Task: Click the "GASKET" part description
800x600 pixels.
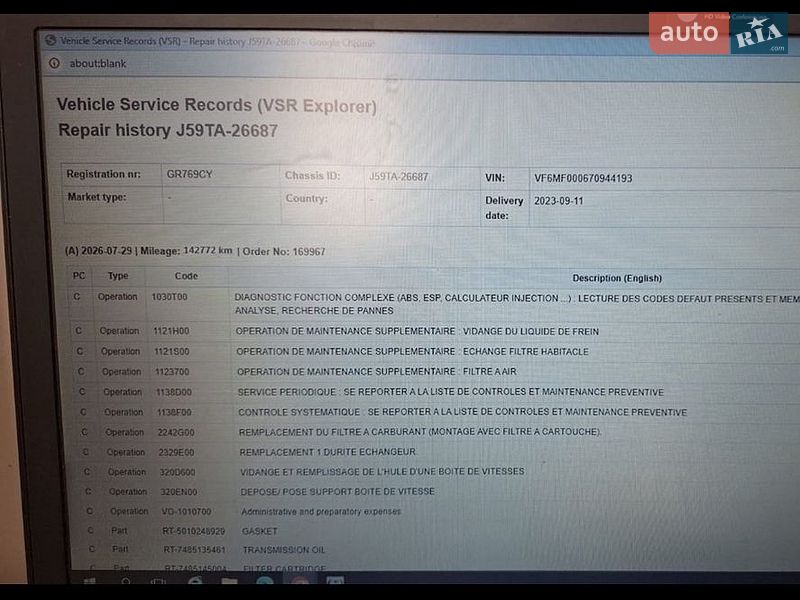Action: tap(260, 531)
